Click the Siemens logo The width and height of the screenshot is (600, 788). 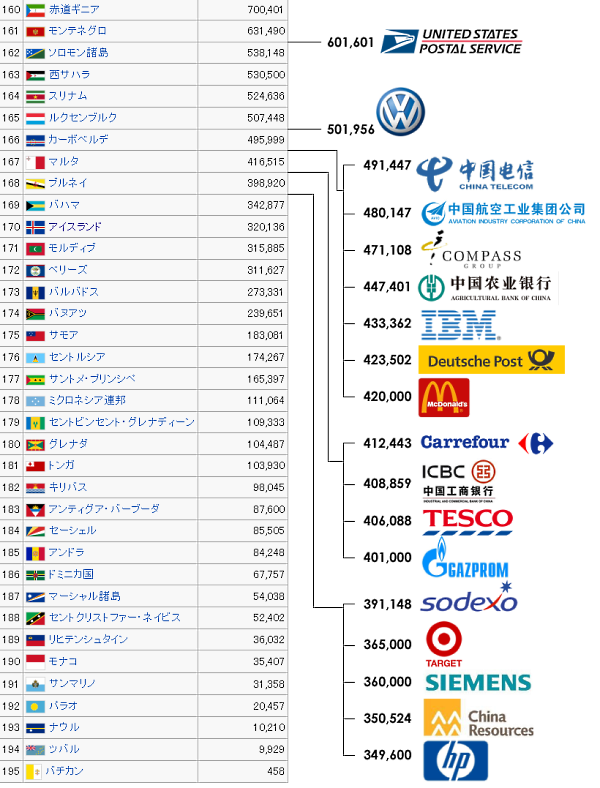478,682
